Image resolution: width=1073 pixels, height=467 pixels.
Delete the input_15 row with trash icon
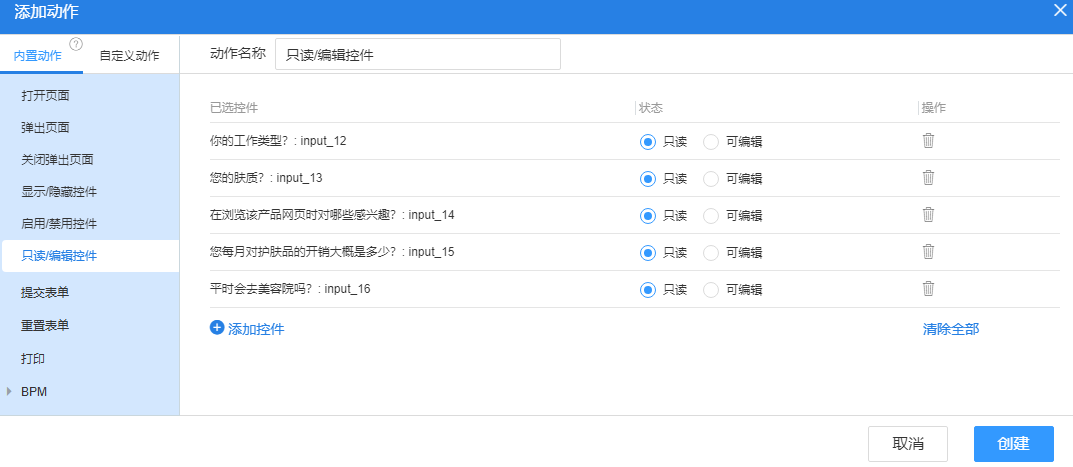(928, 252)
